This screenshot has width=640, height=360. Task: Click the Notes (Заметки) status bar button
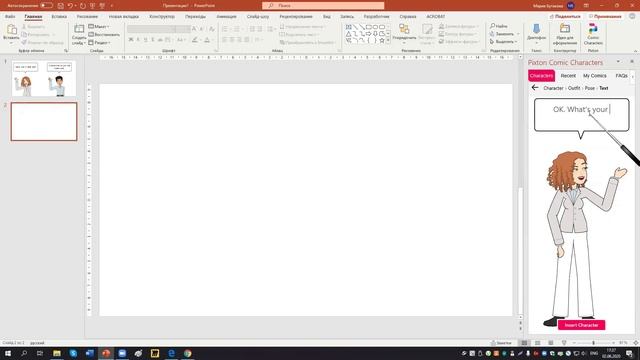(x=501, y=343)
